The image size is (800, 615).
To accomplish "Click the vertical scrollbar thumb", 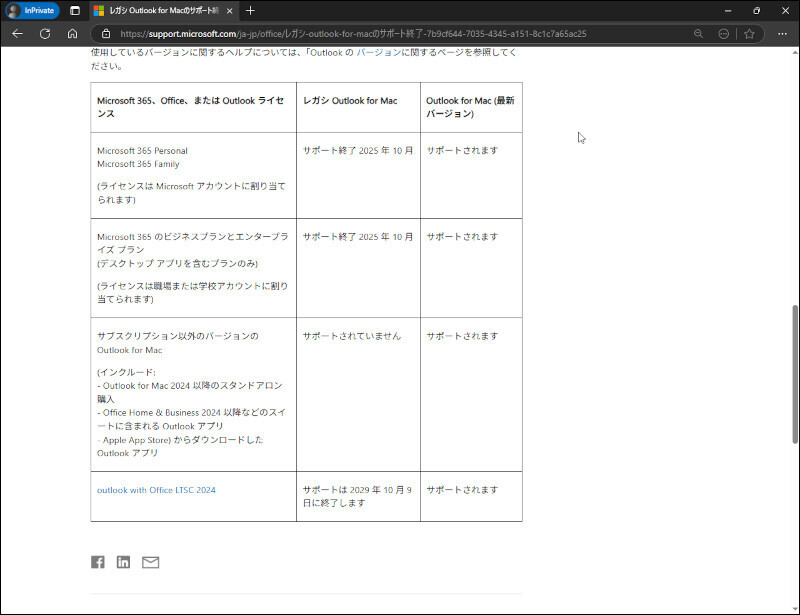I will [795, 374].
